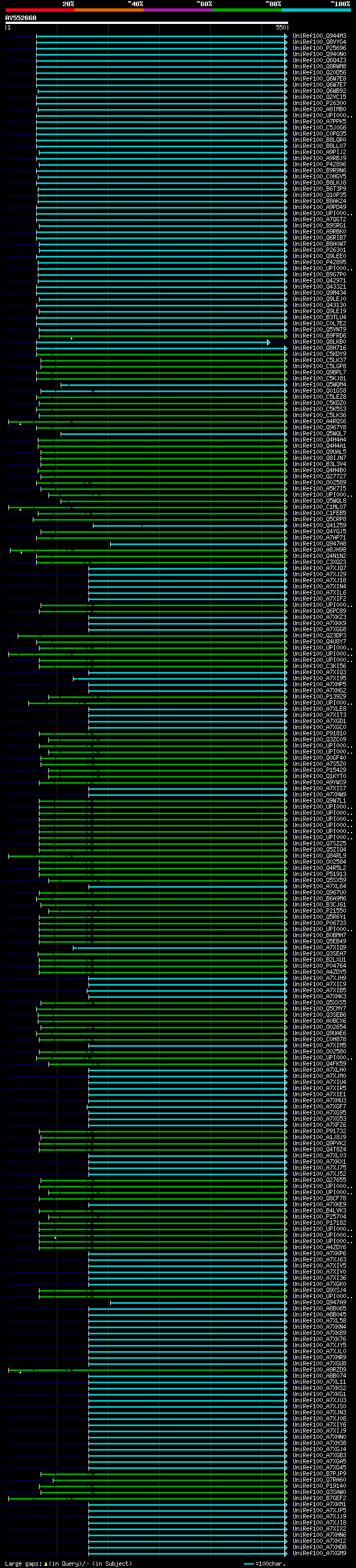
Task: Select hit label UniRef100_C1ML07
Action: point(319,507)
